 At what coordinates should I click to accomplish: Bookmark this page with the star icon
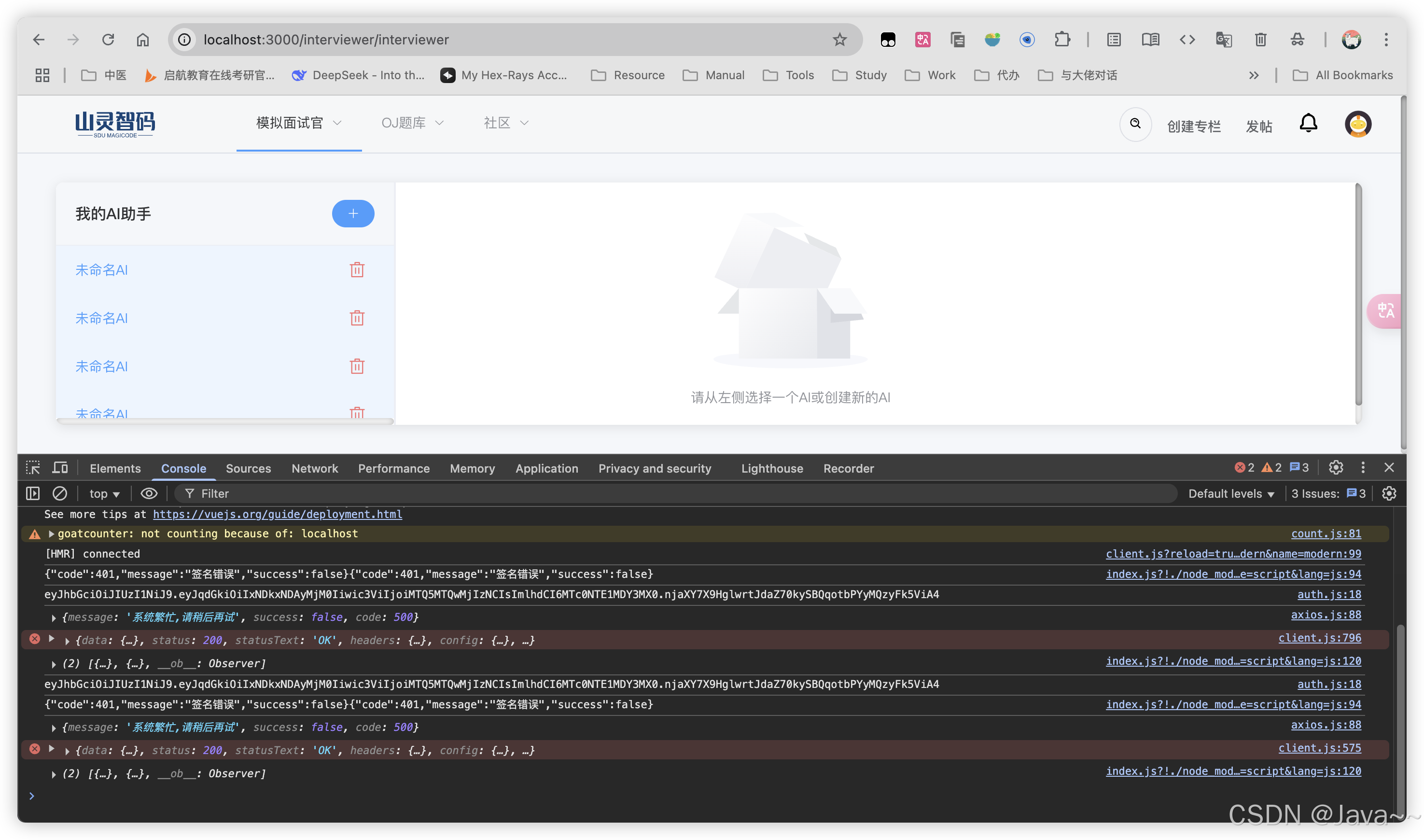coord(839,40)
